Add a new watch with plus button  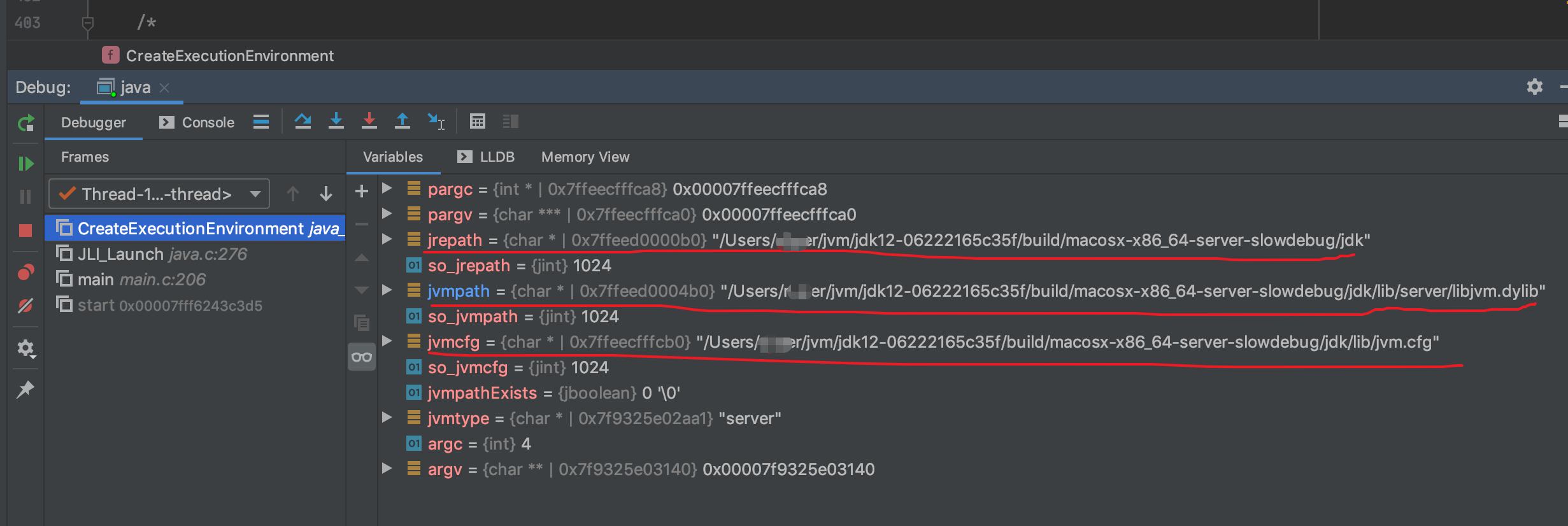tap(361, 191)
